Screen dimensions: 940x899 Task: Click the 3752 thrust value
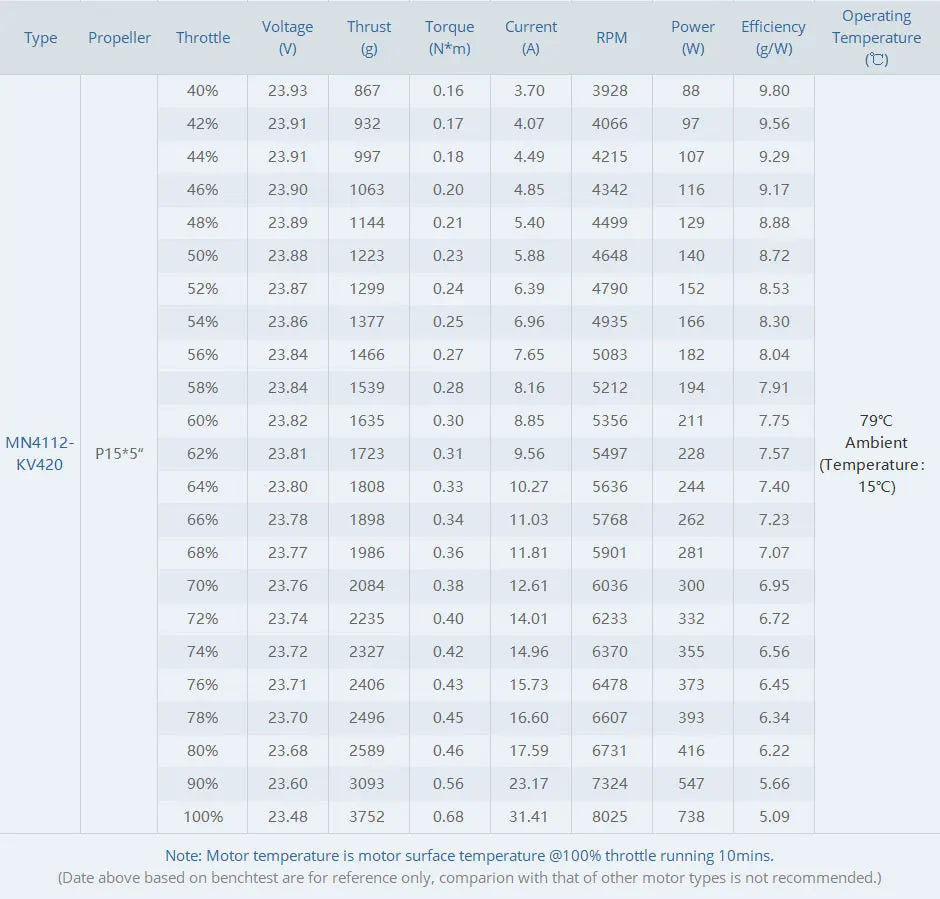(368, 817)
